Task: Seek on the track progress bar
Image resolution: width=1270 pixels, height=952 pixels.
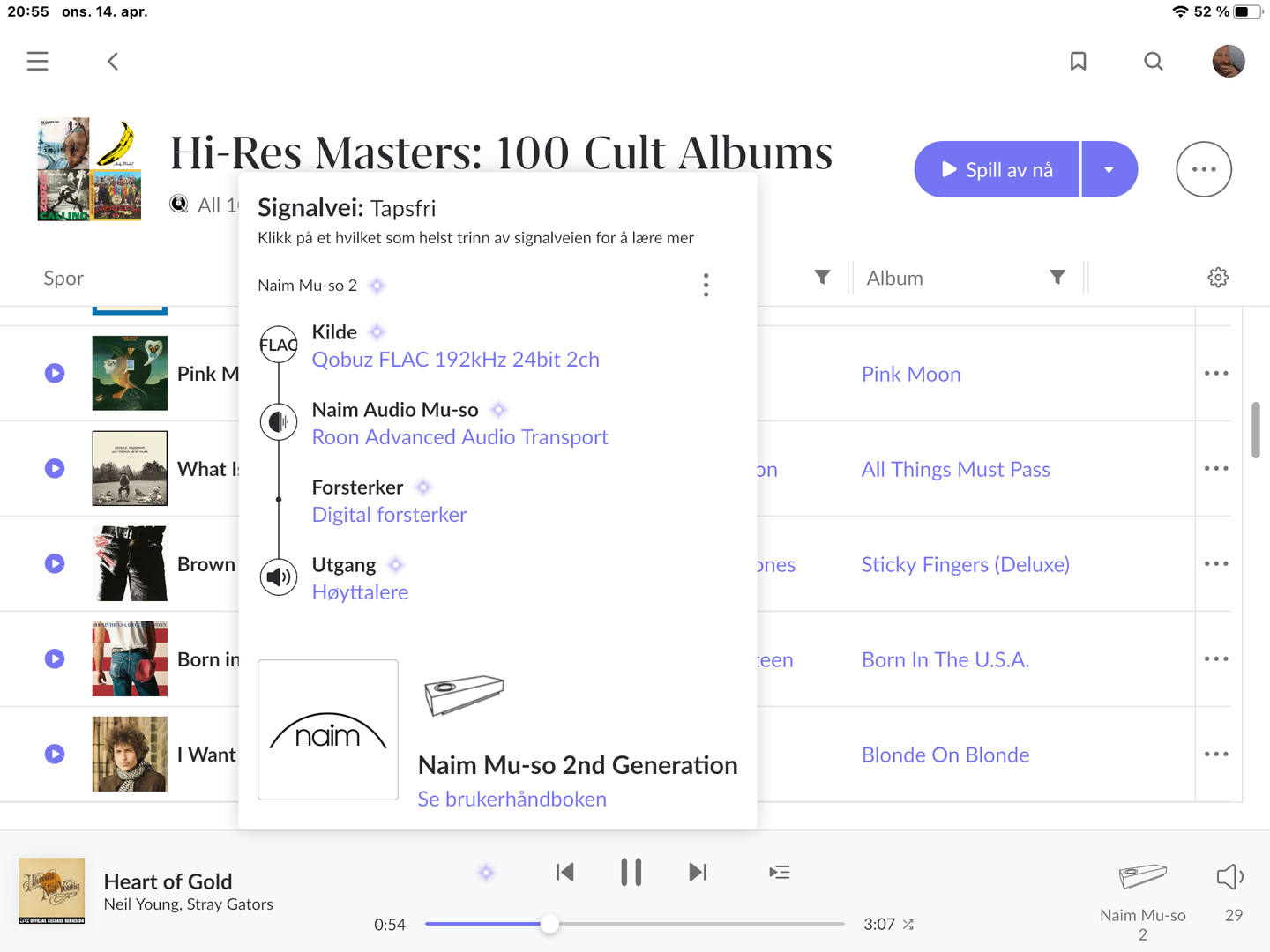Action: (635, 924)
